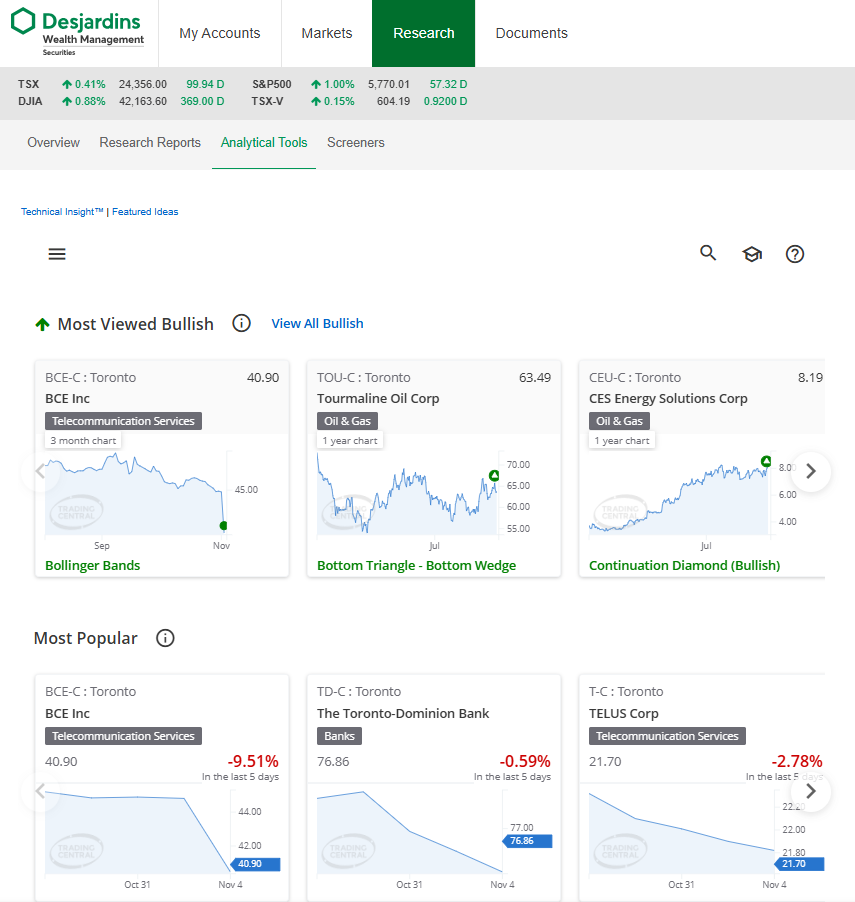This screenshot has height=902, width=855.
Task: Click TSX-V index in ticker bar
Action: click(x=267, y=101)
